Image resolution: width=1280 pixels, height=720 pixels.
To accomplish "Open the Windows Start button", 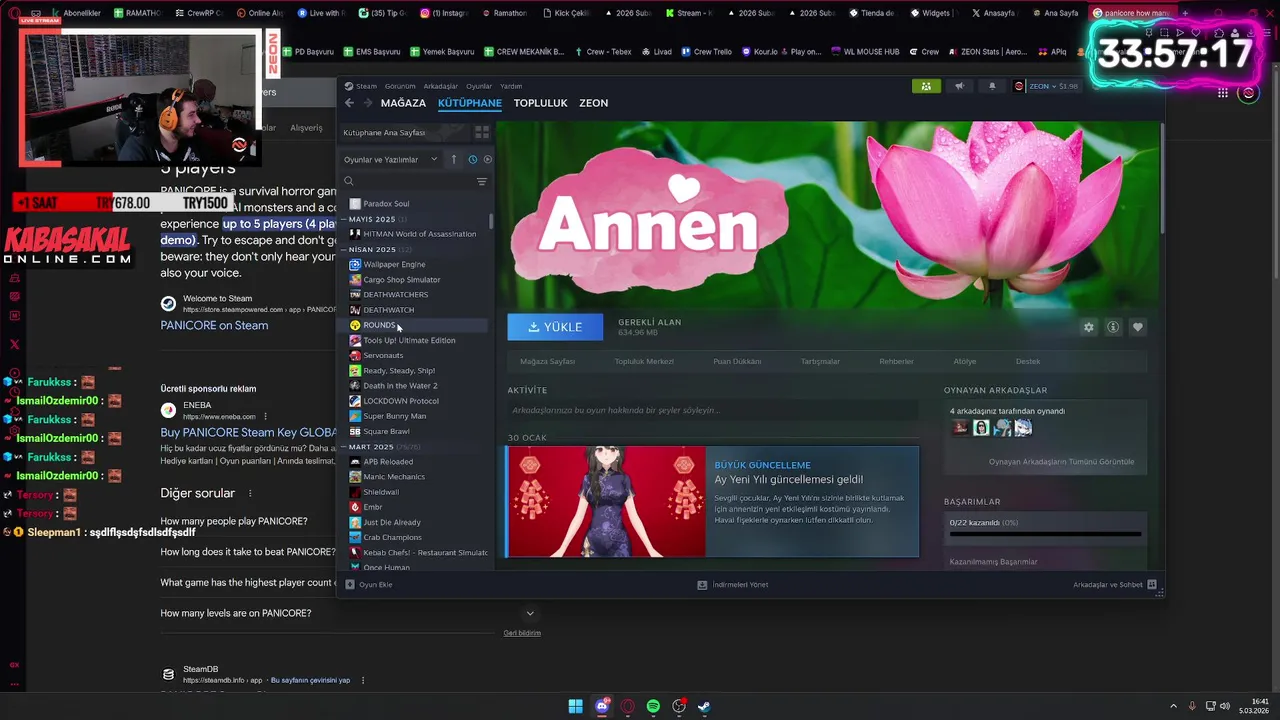I will (x=576, y=706).
